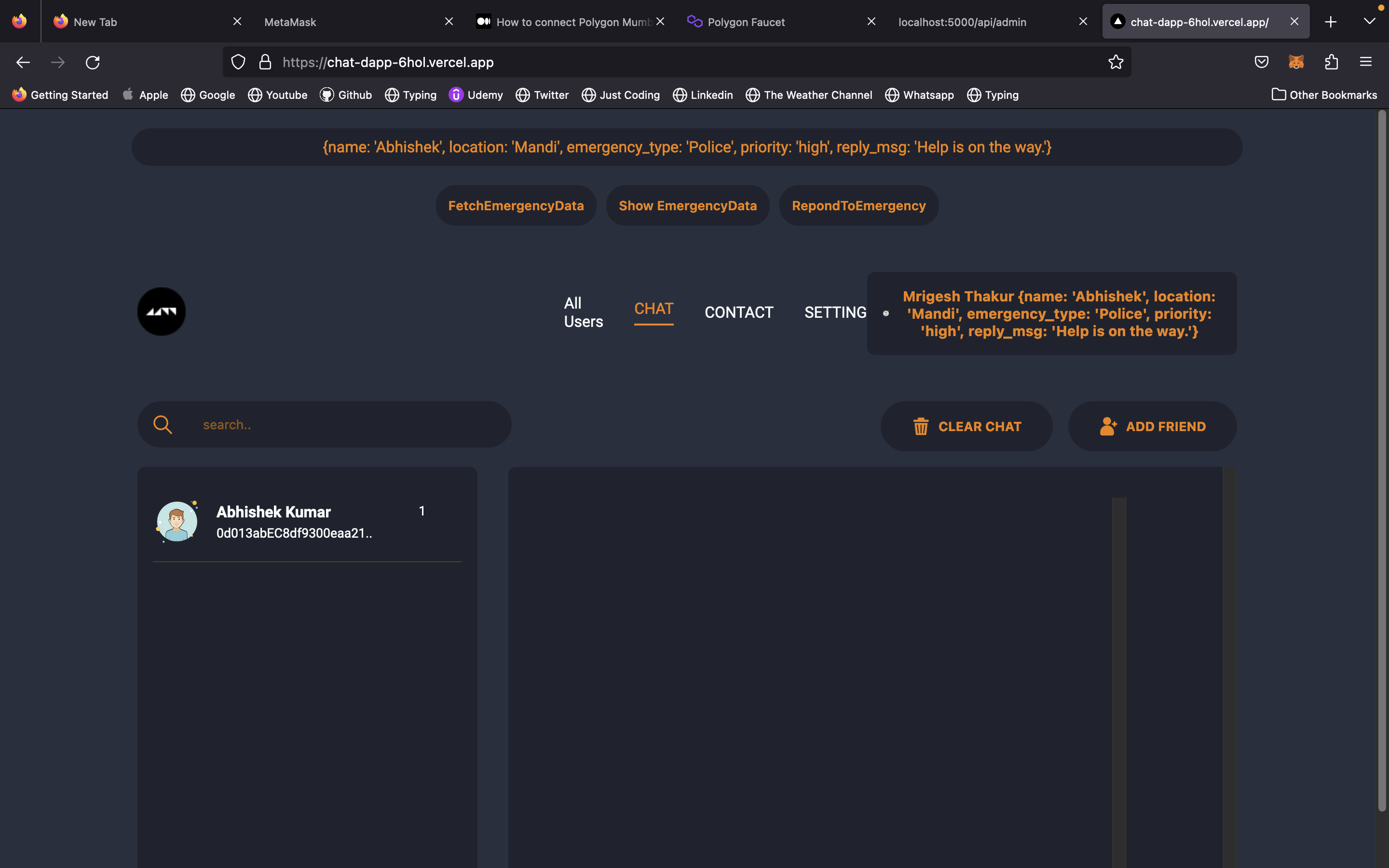This screenshot has width=1389, height=868.
Task: Open the Firefox hamburger application menu
Action: pyautogui.click(x=1365, y=62)
